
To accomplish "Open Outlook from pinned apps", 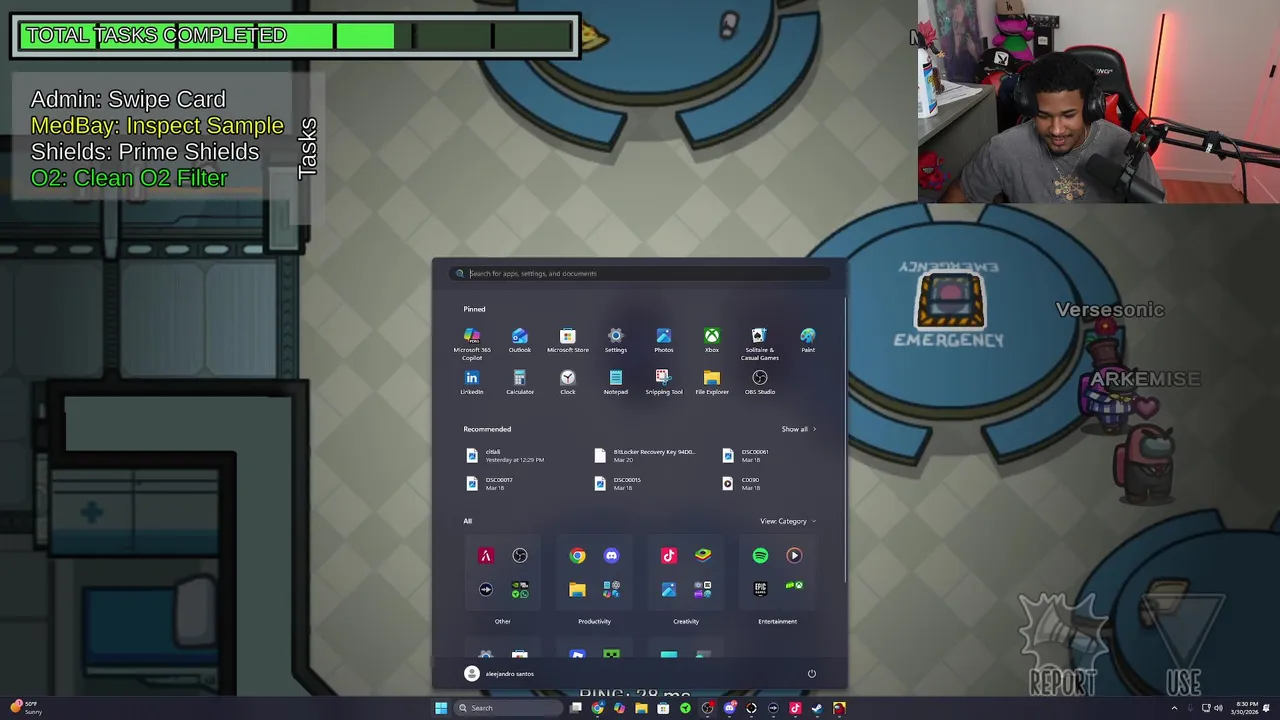I will 519,340.
